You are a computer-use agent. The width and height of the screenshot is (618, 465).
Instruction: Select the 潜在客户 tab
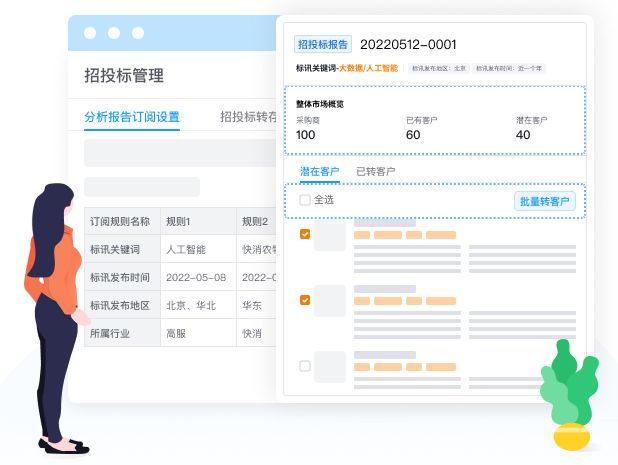(x=319, y=171)
